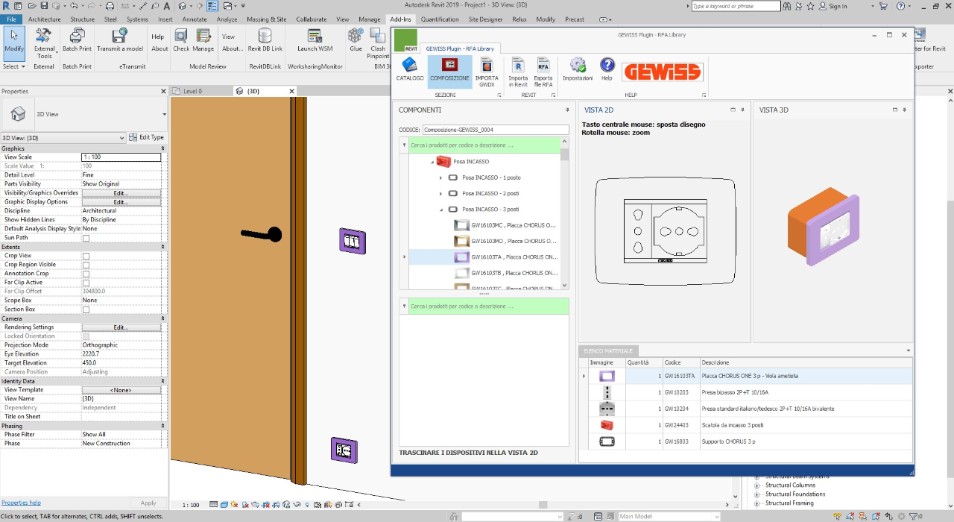Switch to the Level 0 view tab

[192, 91]
